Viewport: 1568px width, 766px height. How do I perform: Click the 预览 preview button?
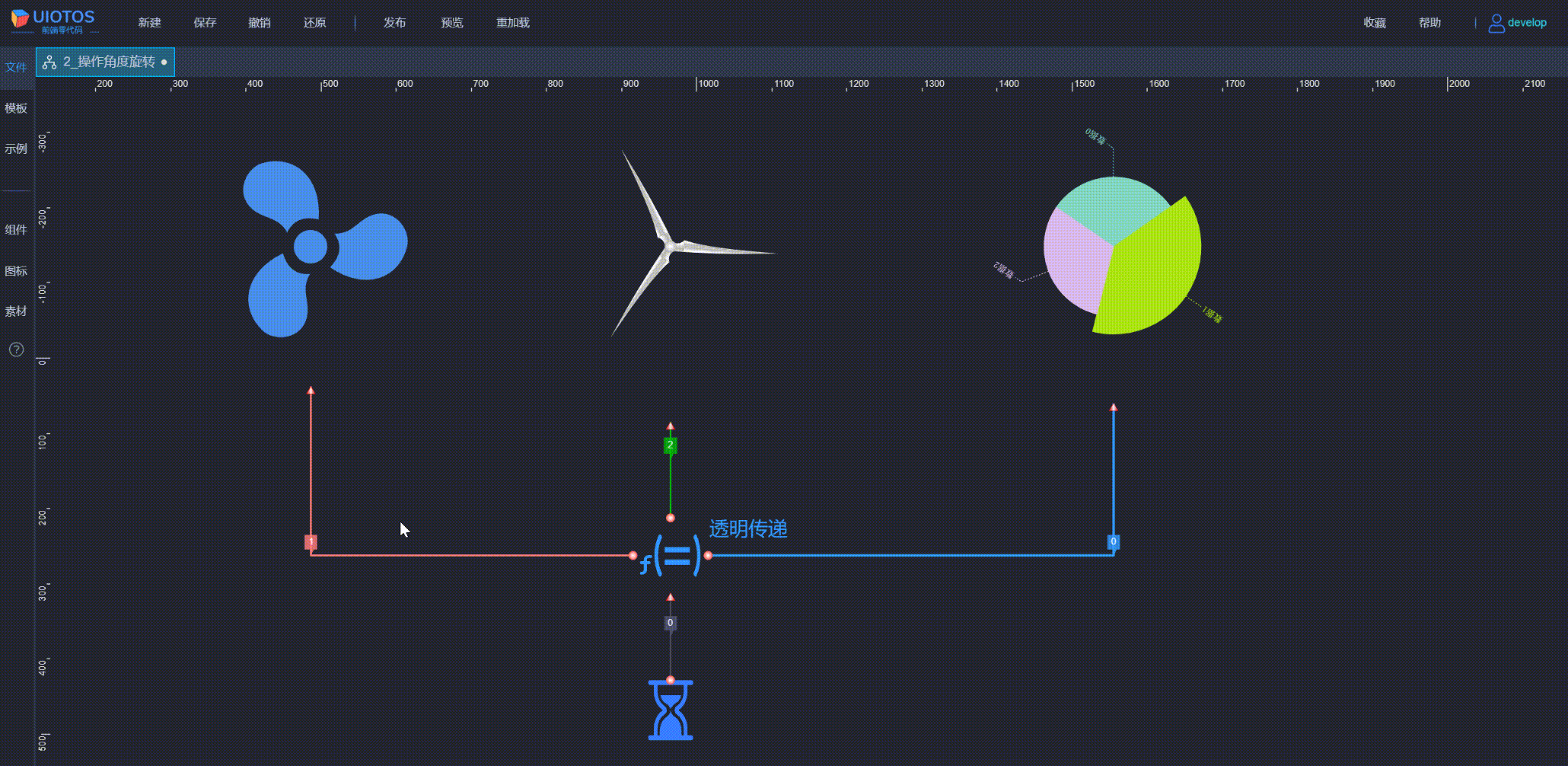[x=452, y=23]
